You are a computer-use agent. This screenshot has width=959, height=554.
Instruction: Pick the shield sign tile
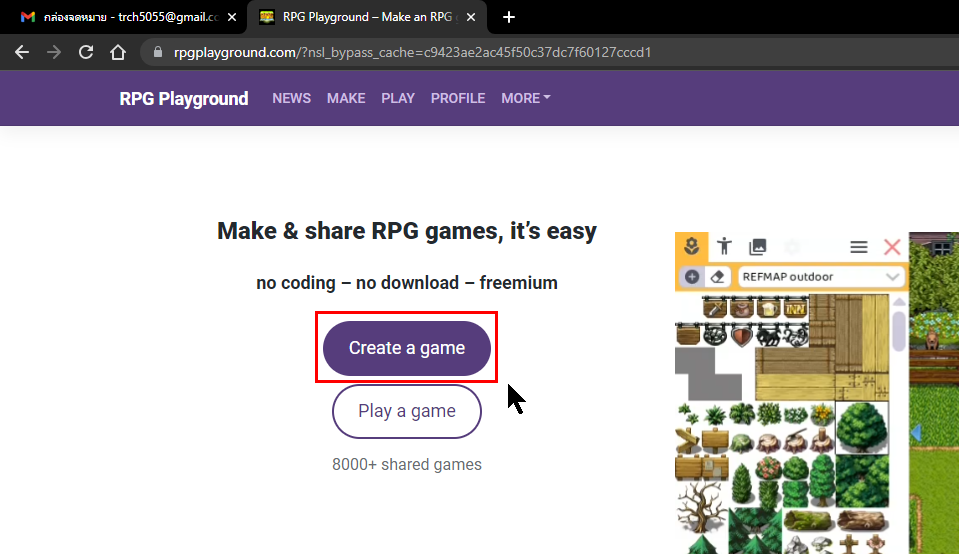click(x=742, y=335)
